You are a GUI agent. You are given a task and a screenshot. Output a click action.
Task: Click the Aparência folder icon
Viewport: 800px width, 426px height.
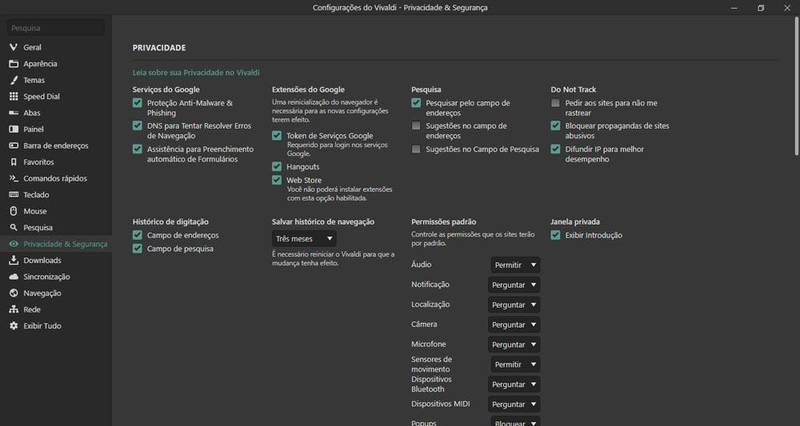click(14, 64)
